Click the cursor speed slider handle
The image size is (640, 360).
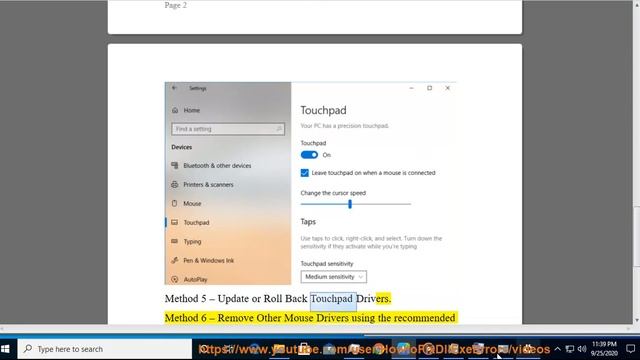[x=350, y=204]
